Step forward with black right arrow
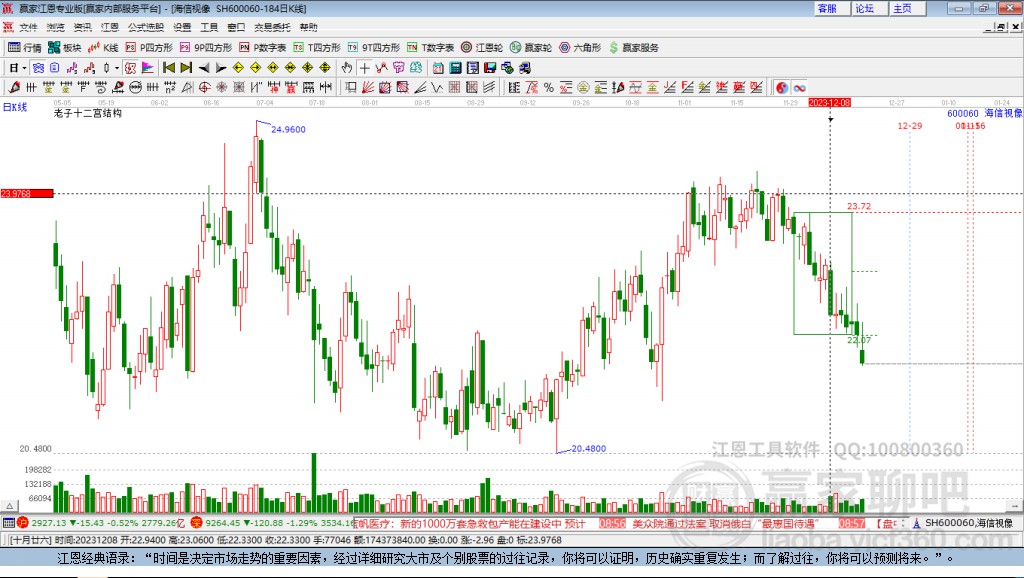Image resolution: width=1024 pixels, height=578 pixels. [x=221, y=68]
